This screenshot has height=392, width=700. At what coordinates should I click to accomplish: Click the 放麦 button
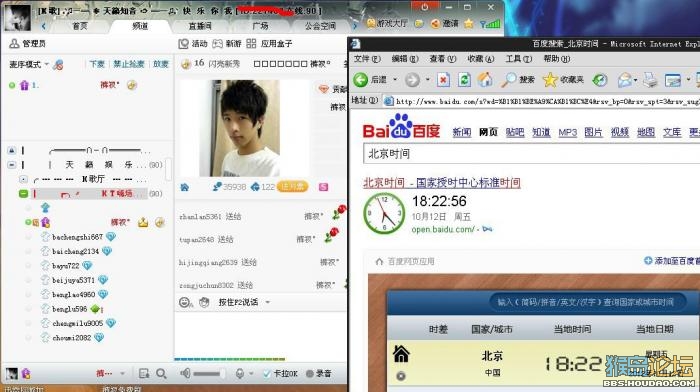pyautogui.click(x=161, y=64)
